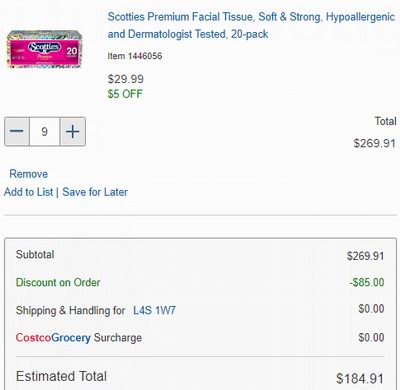Select the Shipping & Handling for label
This screenshot has height=390, width=400.
pos(70,311)
